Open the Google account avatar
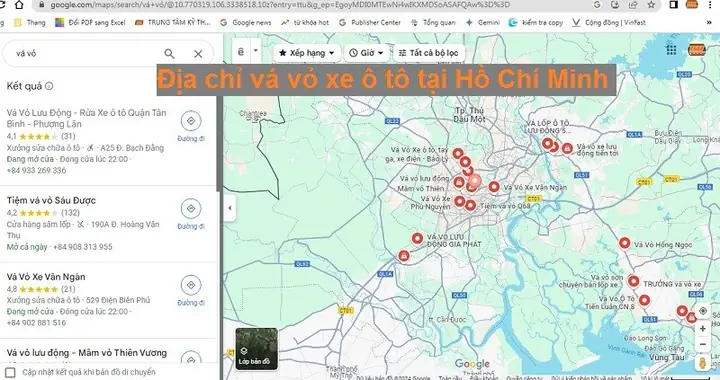The image size is (720, 380). coord(697,50)
